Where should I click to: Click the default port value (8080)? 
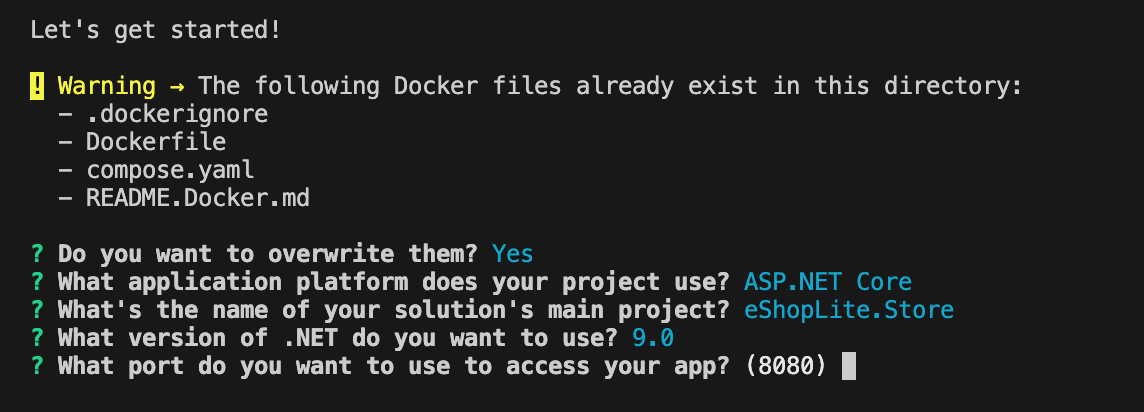coord(786,365)
